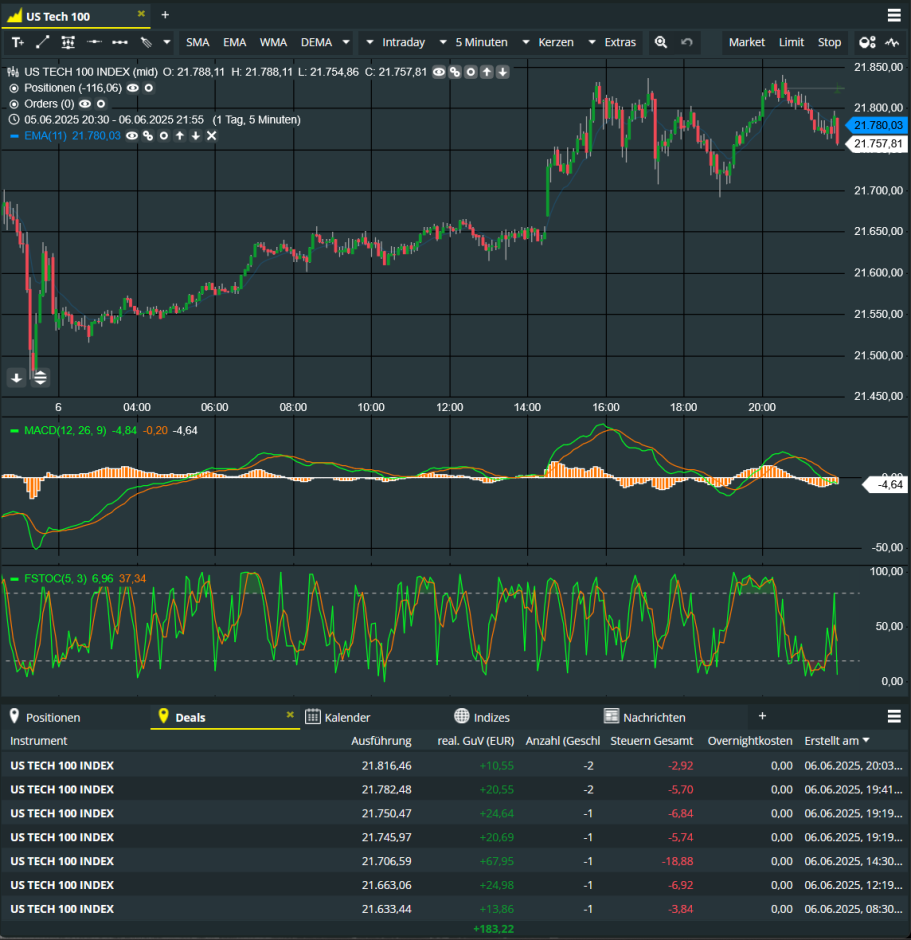911x940 pixels.
Task: Open the Kerzen chart type dropdown
Action: 548,43
